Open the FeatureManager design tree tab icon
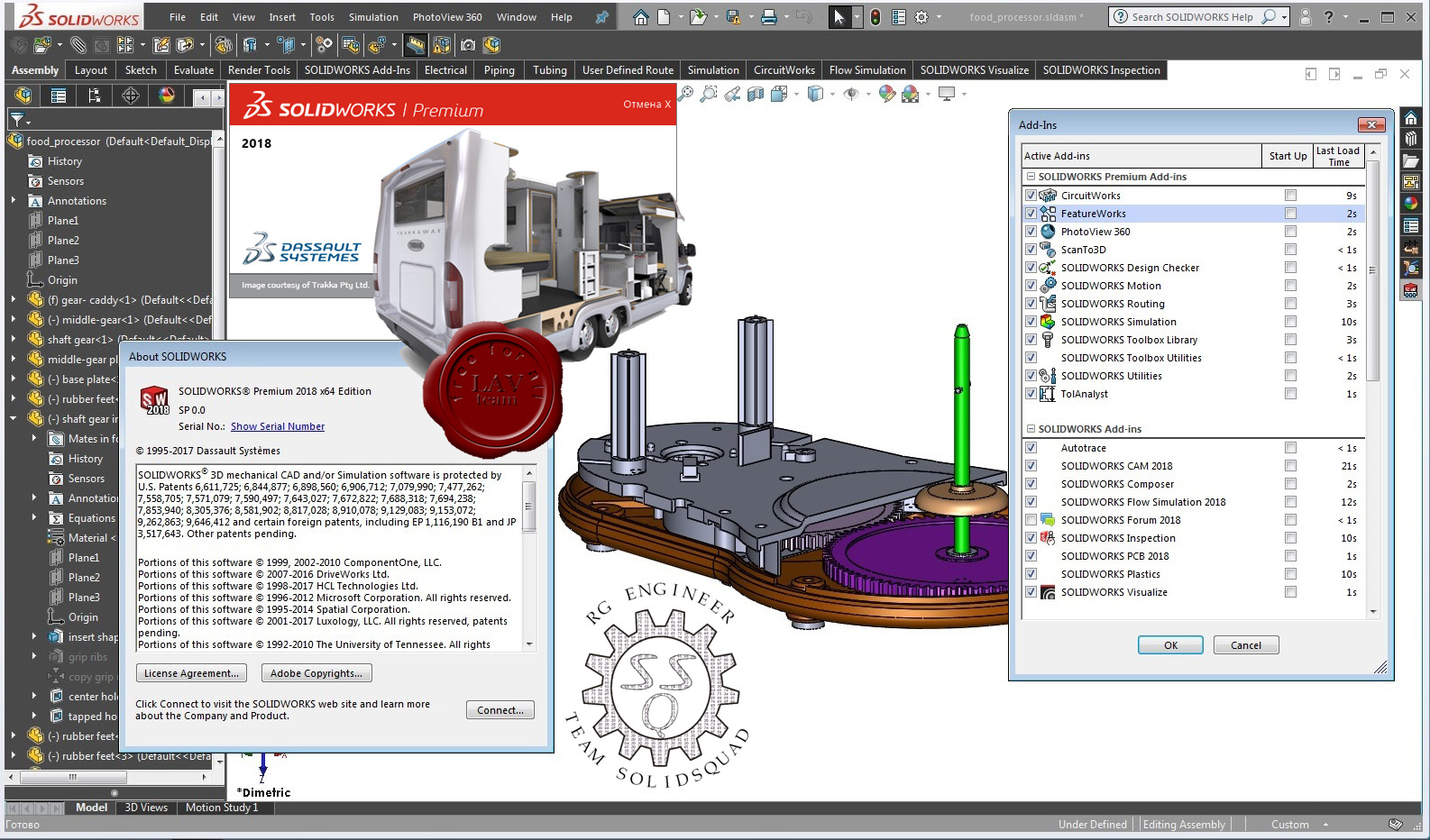Screen dimensions: 1430x840 coord(23,96)
